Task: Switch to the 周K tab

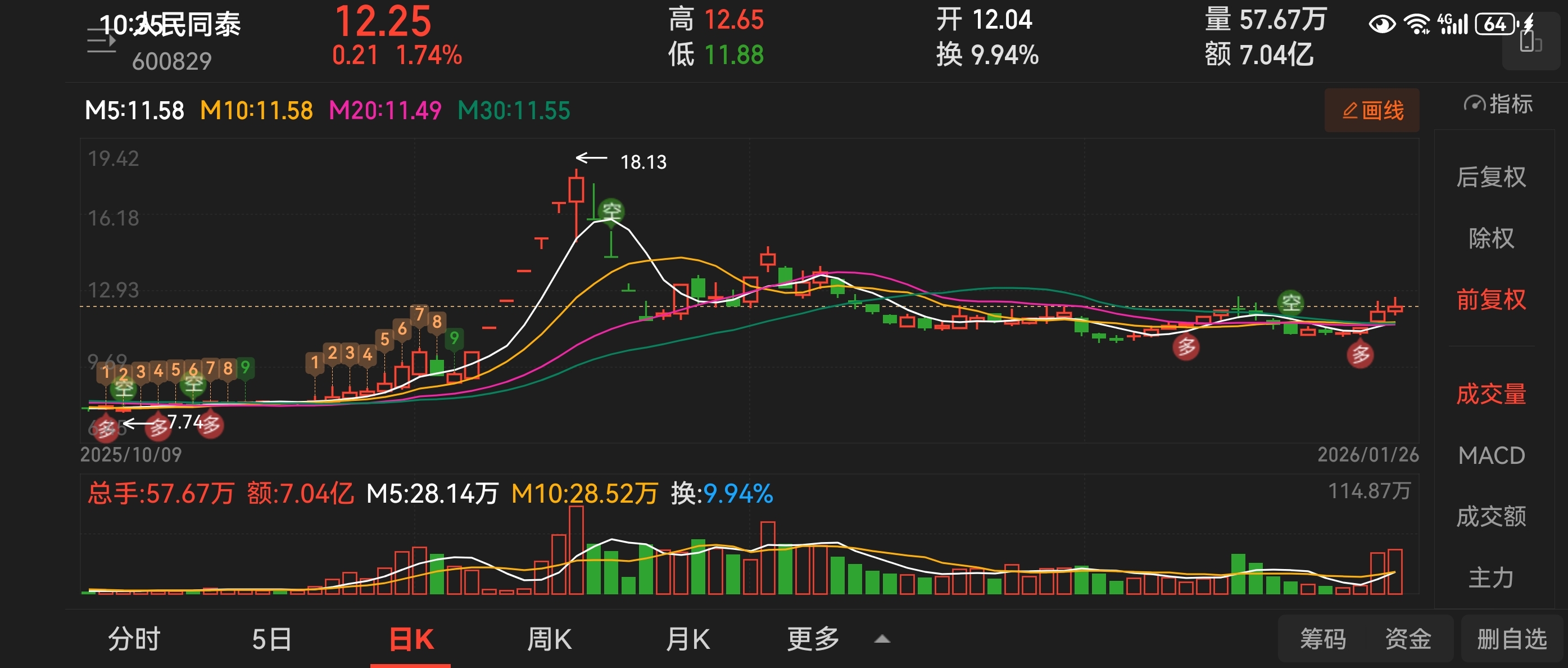Action: pos(549,639)
